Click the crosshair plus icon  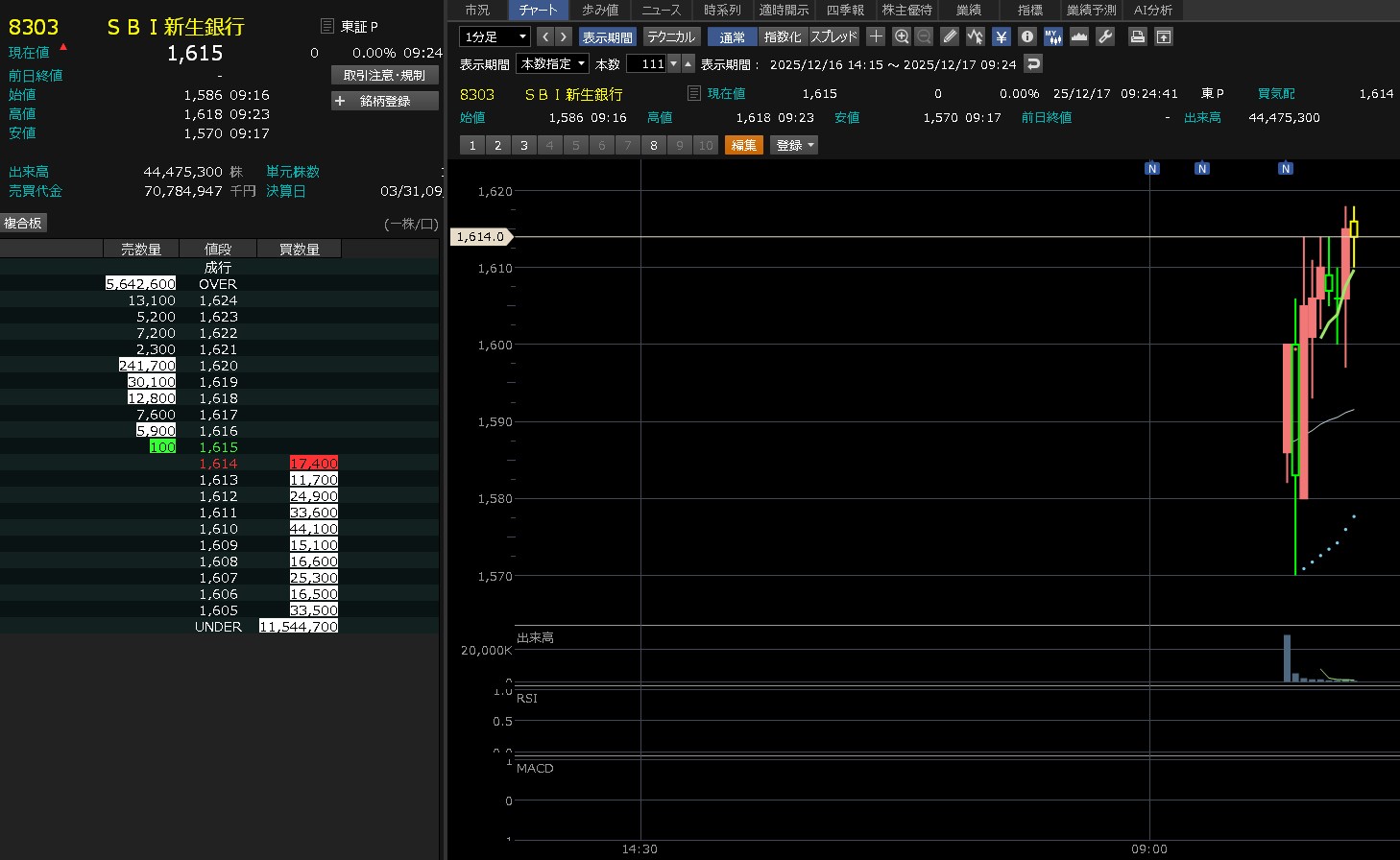click(876, 36)
